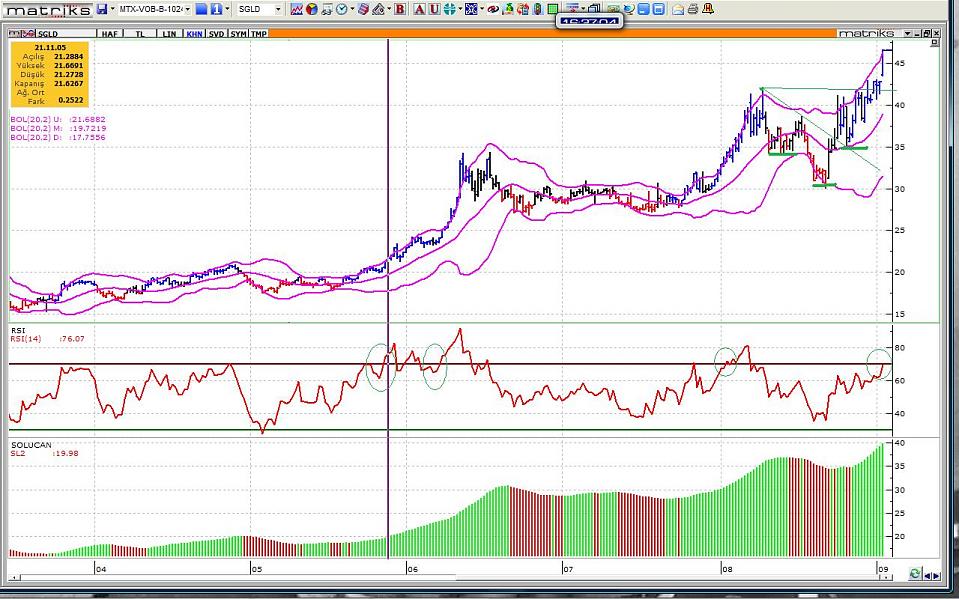Open the SGLD symbol dropdown
The width and height of the screenshot is (959, 599).
[278, 9]
